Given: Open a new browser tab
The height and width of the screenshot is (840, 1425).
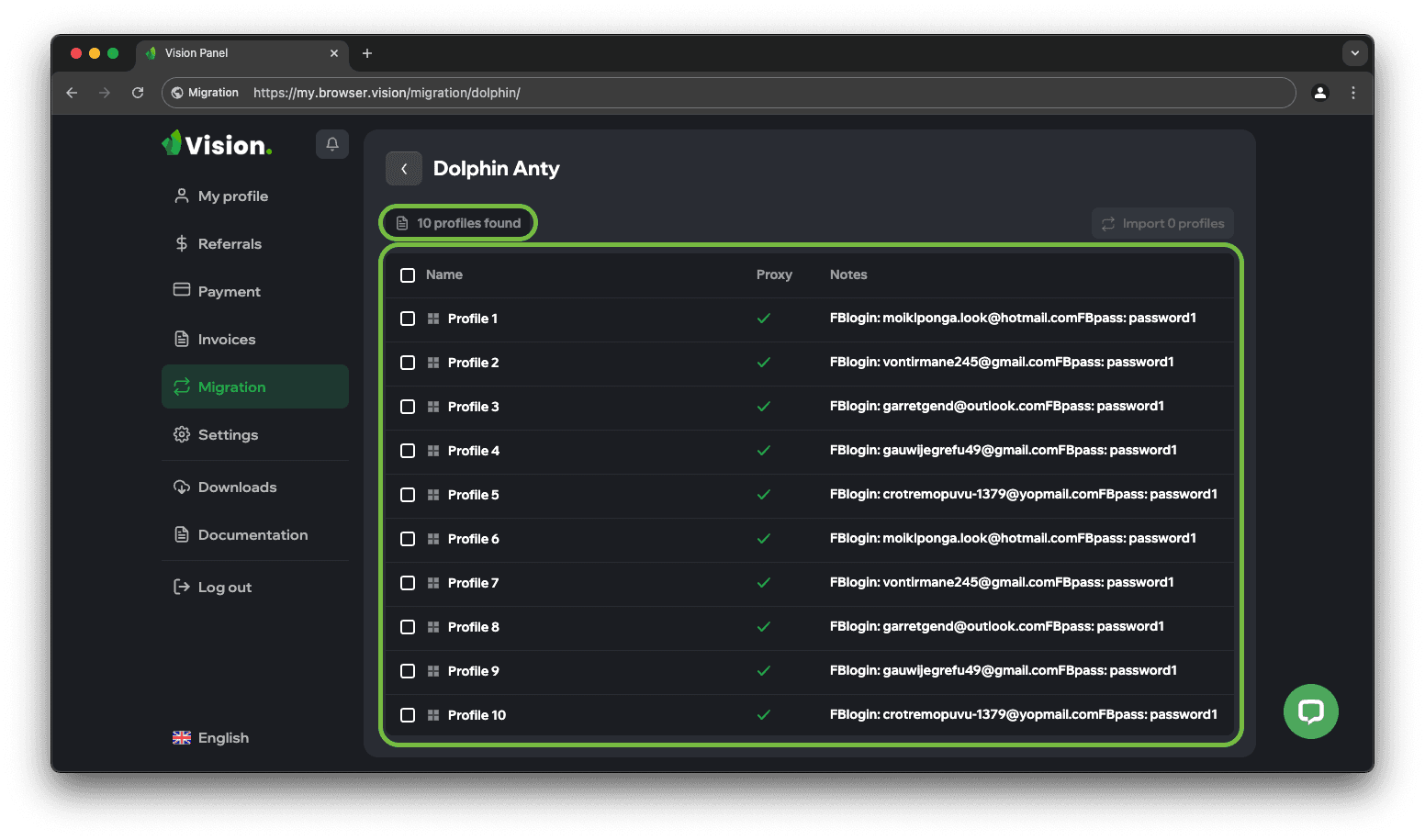Looking at the screenshot, I should tap(367, 53).
